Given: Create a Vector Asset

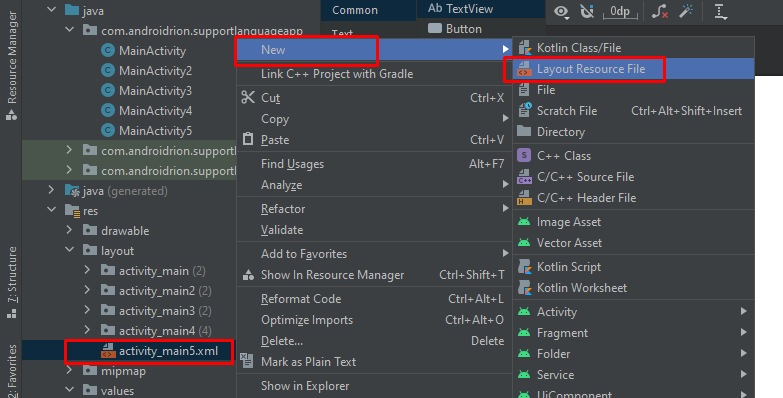Looking at the screenshot, I should point(633,243).
